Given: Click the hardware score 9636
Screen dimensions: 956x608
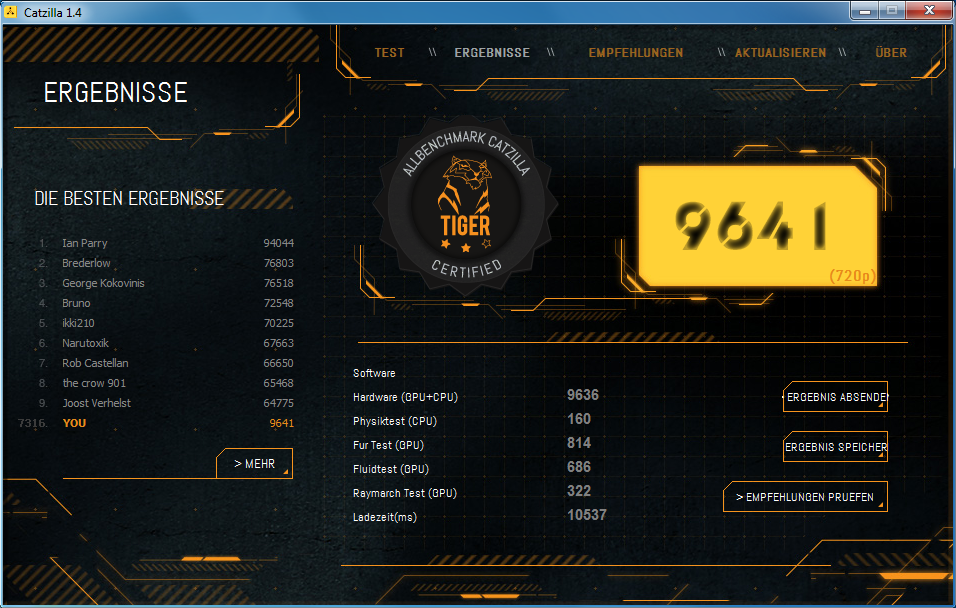Looking at the screenshot, I should tap(583, 395).
